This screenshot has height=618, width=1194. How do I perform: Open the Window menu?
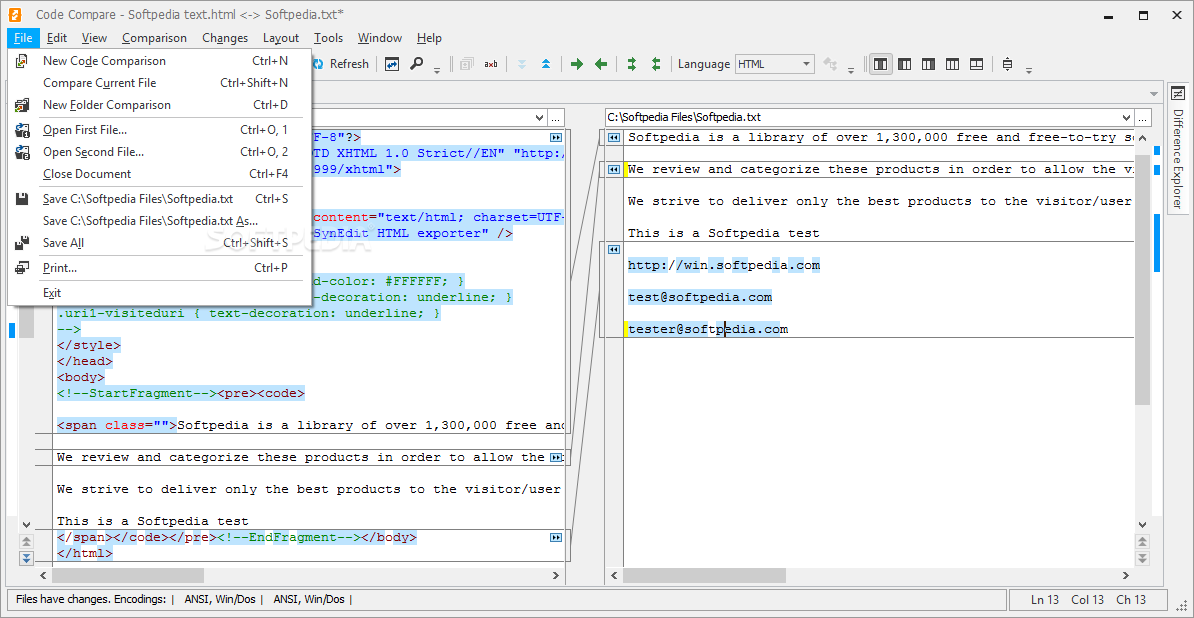click(379, 38)
